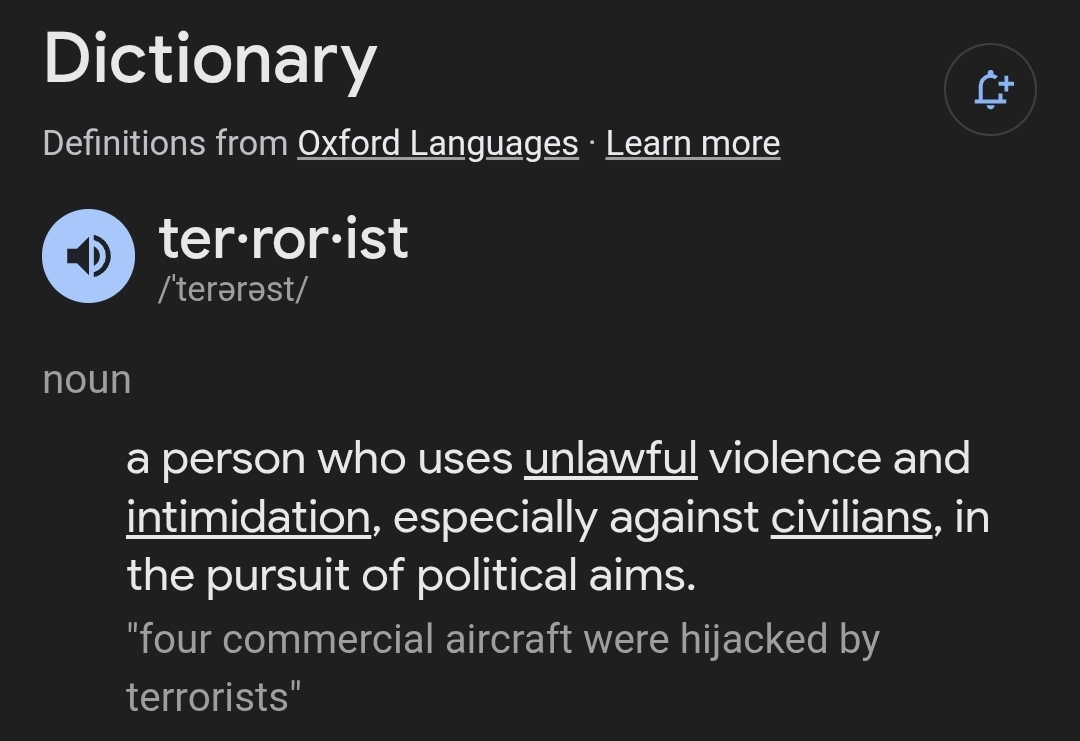Click "especially against" in the definition
1080x741 pixels.
click(577, 517)
